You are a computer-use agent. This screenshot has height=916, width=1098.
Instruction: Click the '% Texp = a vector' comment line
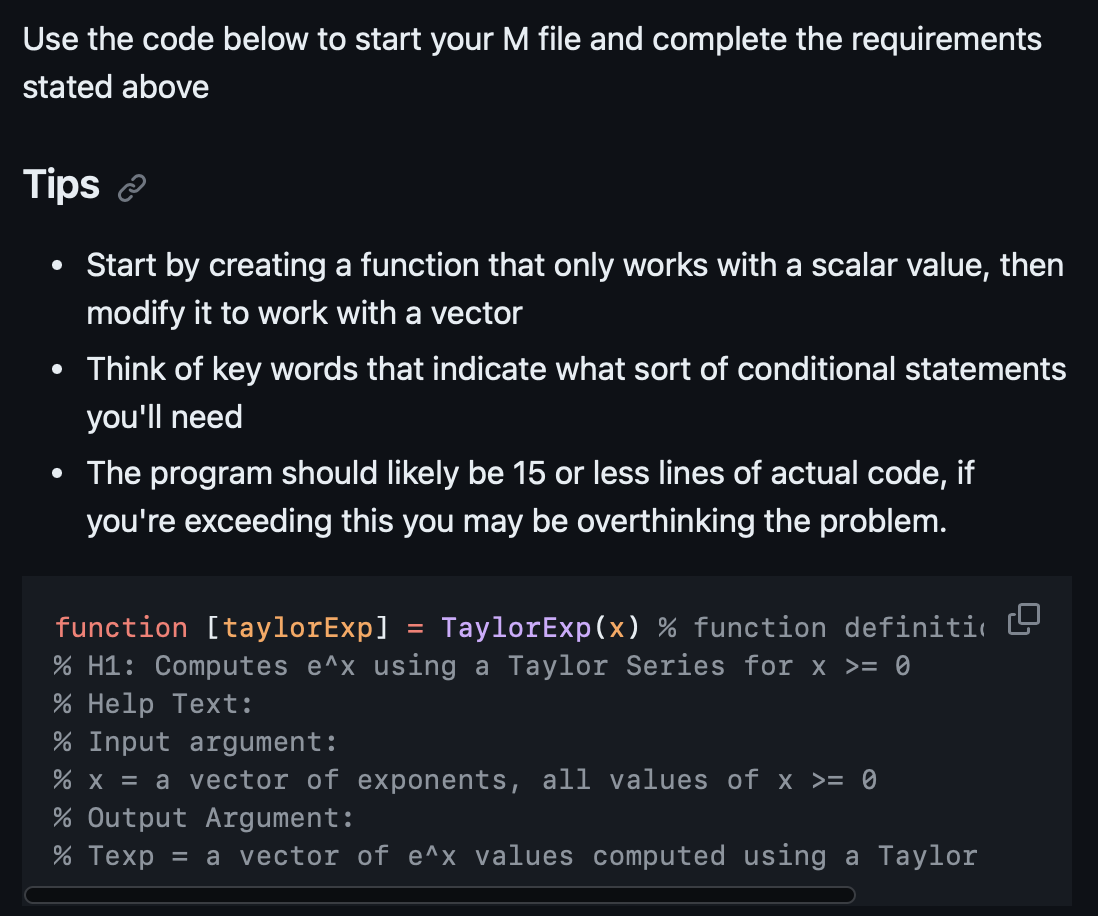[x=515, y=856]
